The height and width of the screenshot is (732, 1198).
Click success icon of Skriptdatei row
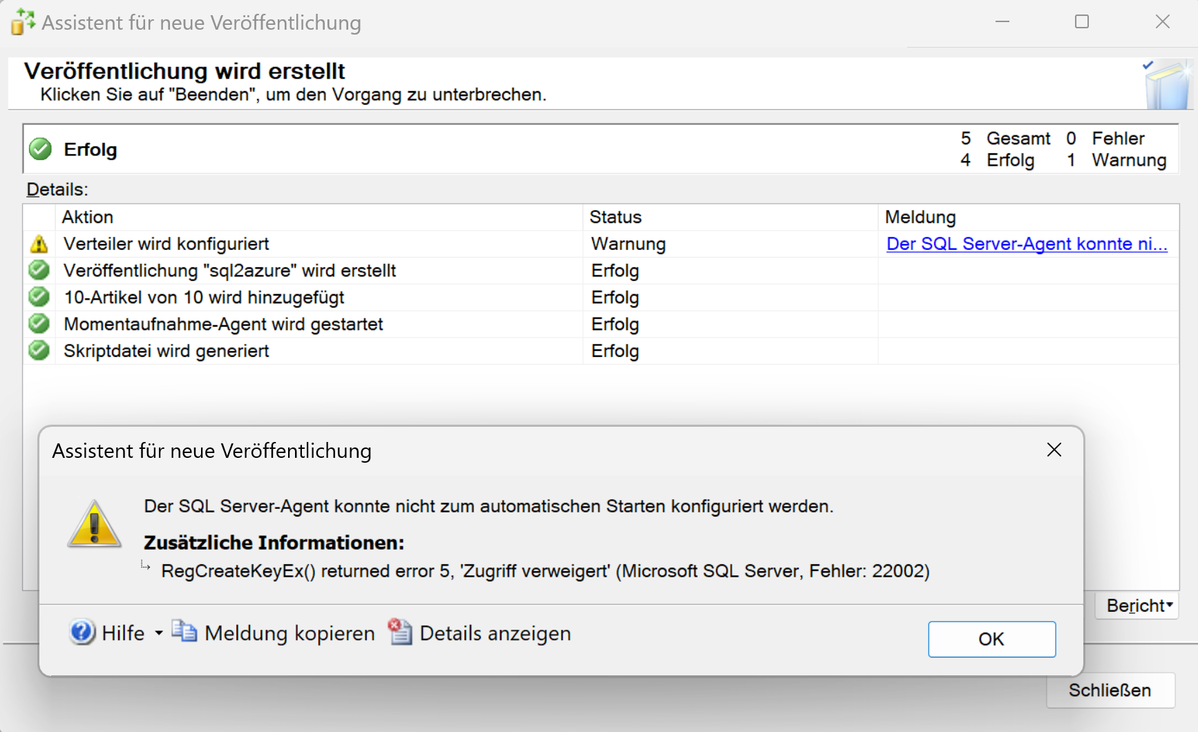(39, 350)
